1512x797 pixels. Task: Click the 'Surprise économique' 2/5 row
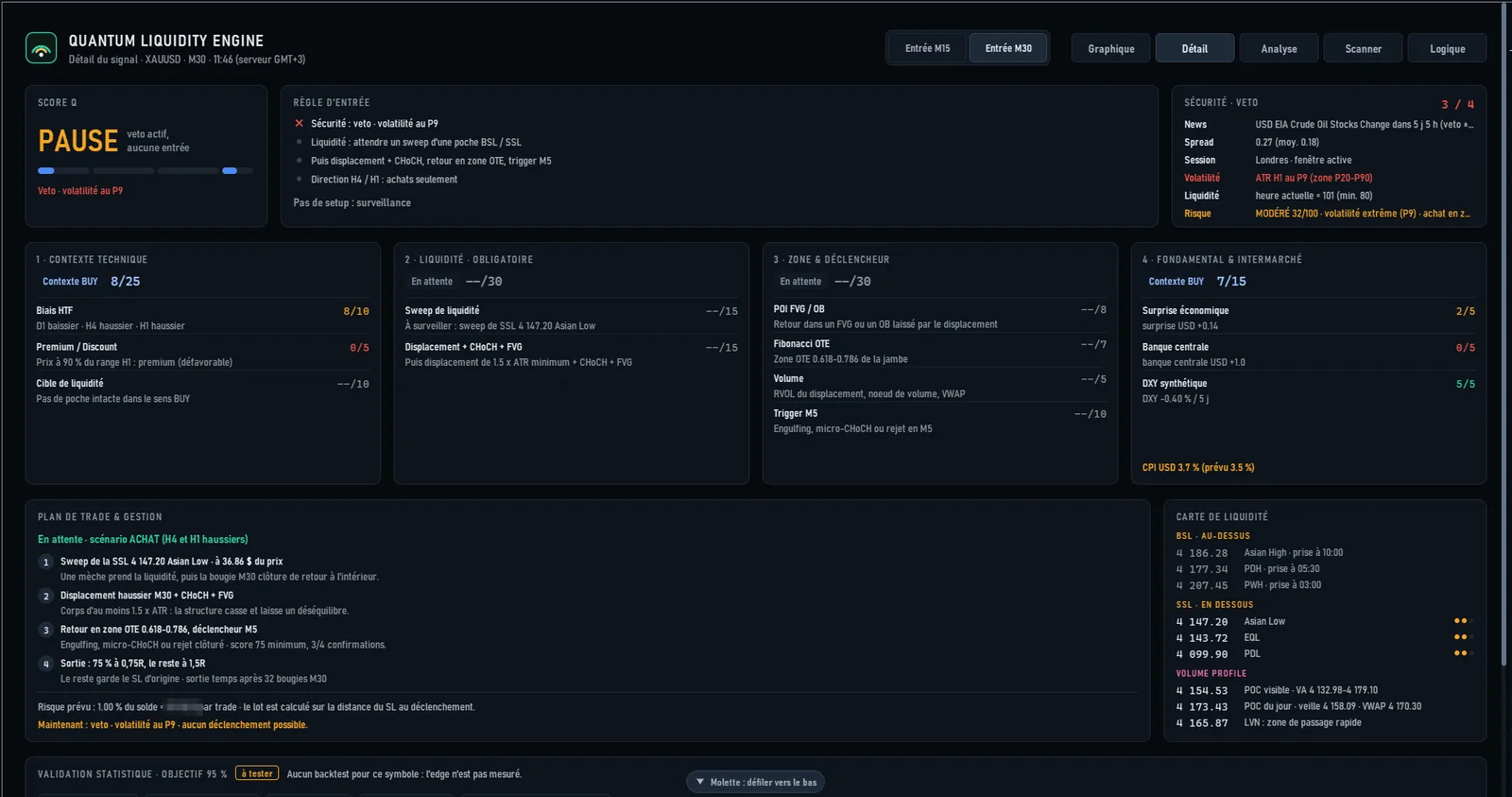(1308, 318)
